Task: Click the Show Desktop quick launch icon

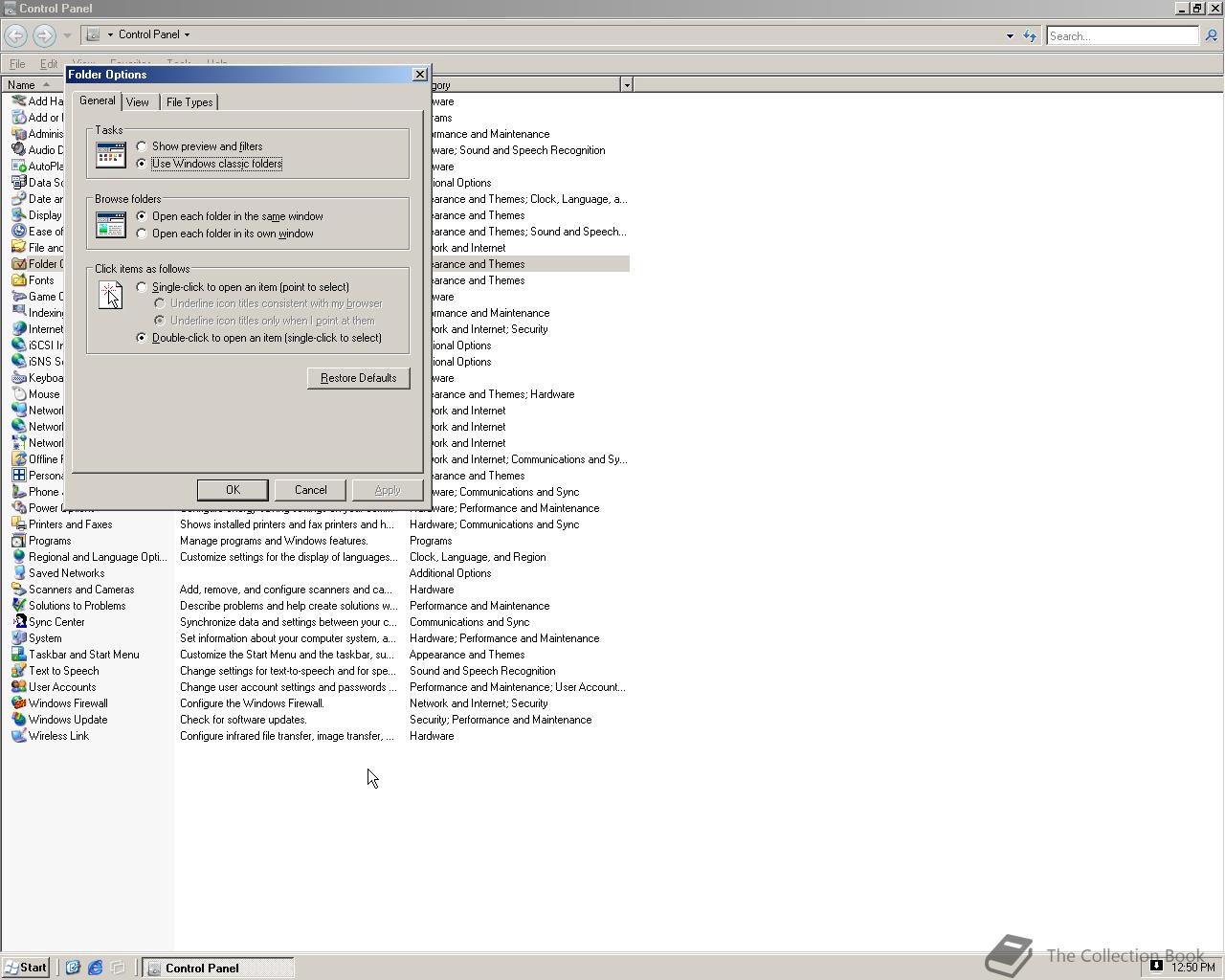Action: coord(118,968)
